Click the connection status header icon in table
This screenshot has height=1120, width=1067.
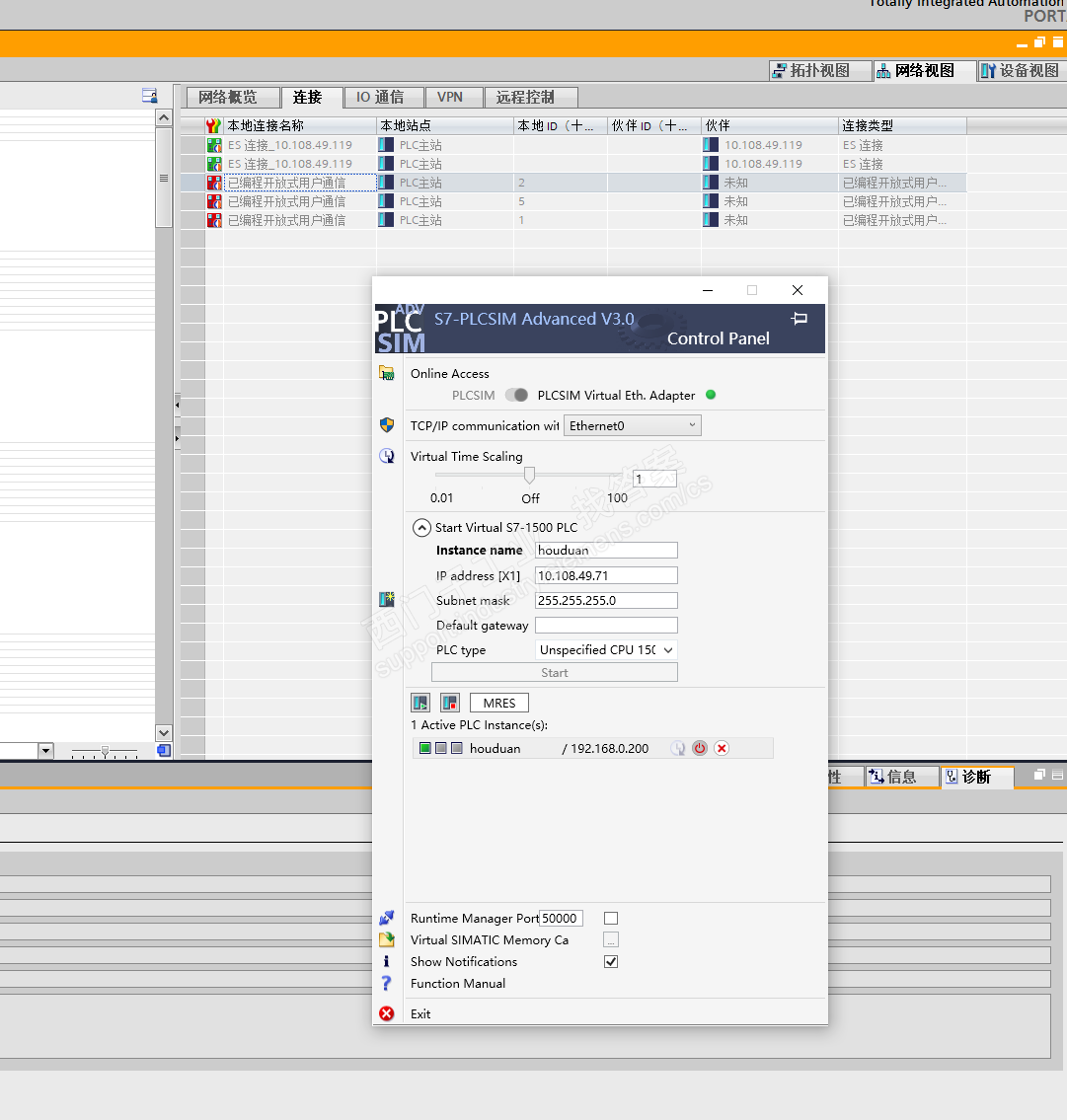213,125
